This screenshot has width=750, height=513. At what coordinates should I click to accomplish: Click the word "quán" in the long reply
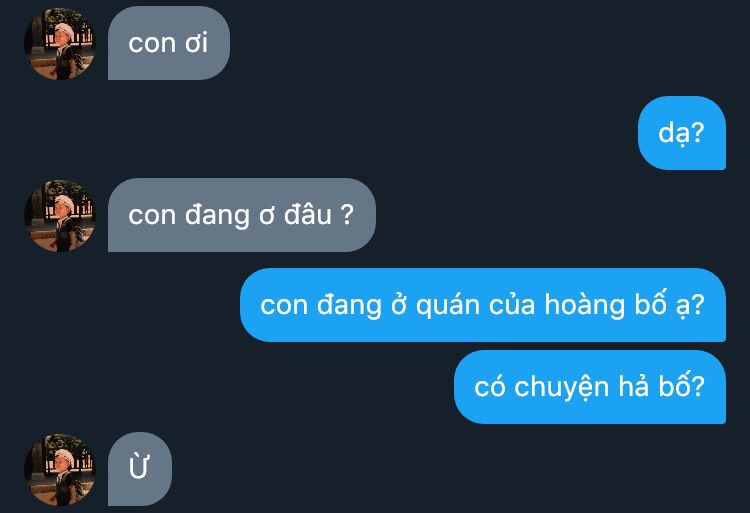pos(448,306)
